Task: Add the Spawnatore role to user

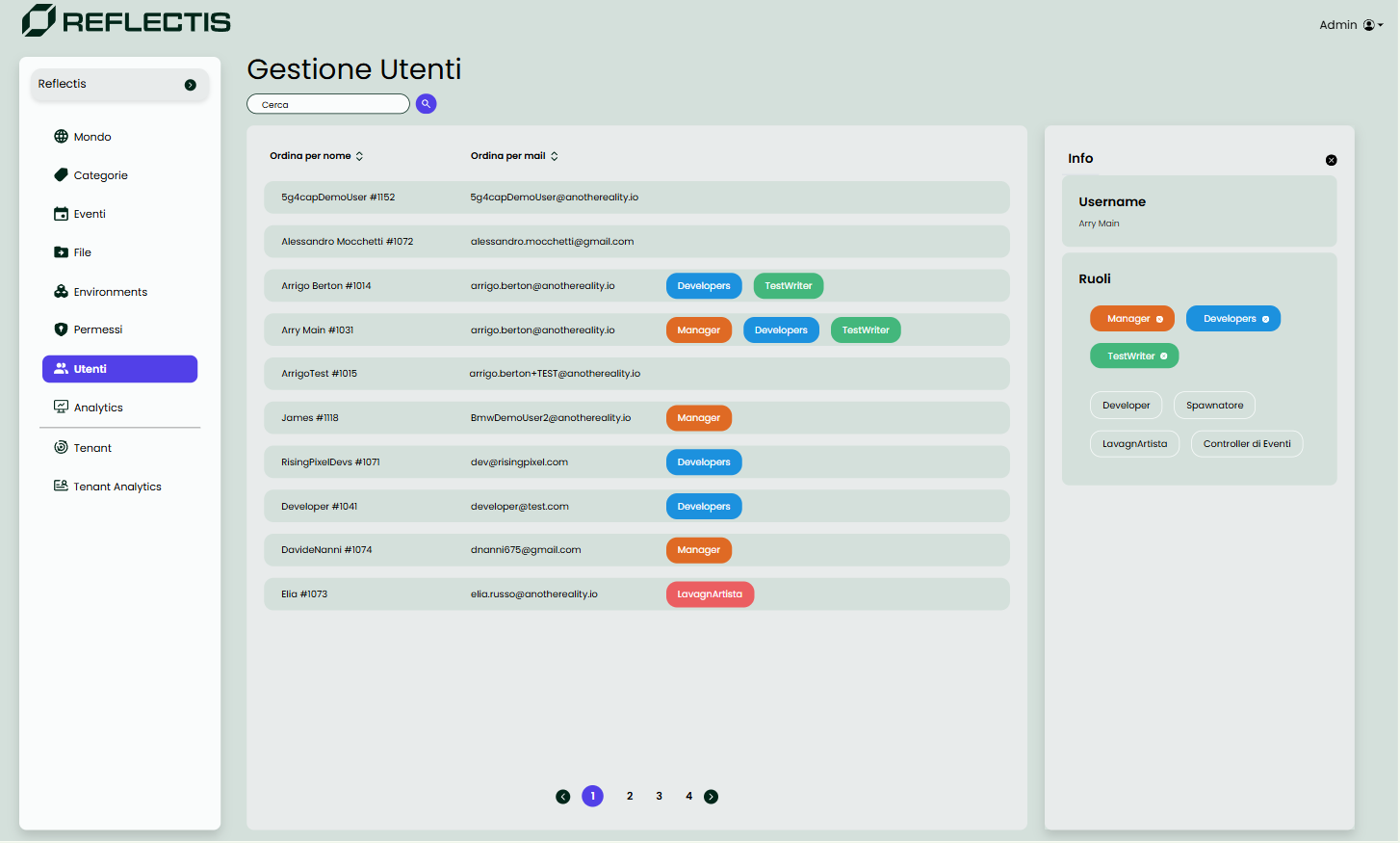Action: tap(1214, 406)
